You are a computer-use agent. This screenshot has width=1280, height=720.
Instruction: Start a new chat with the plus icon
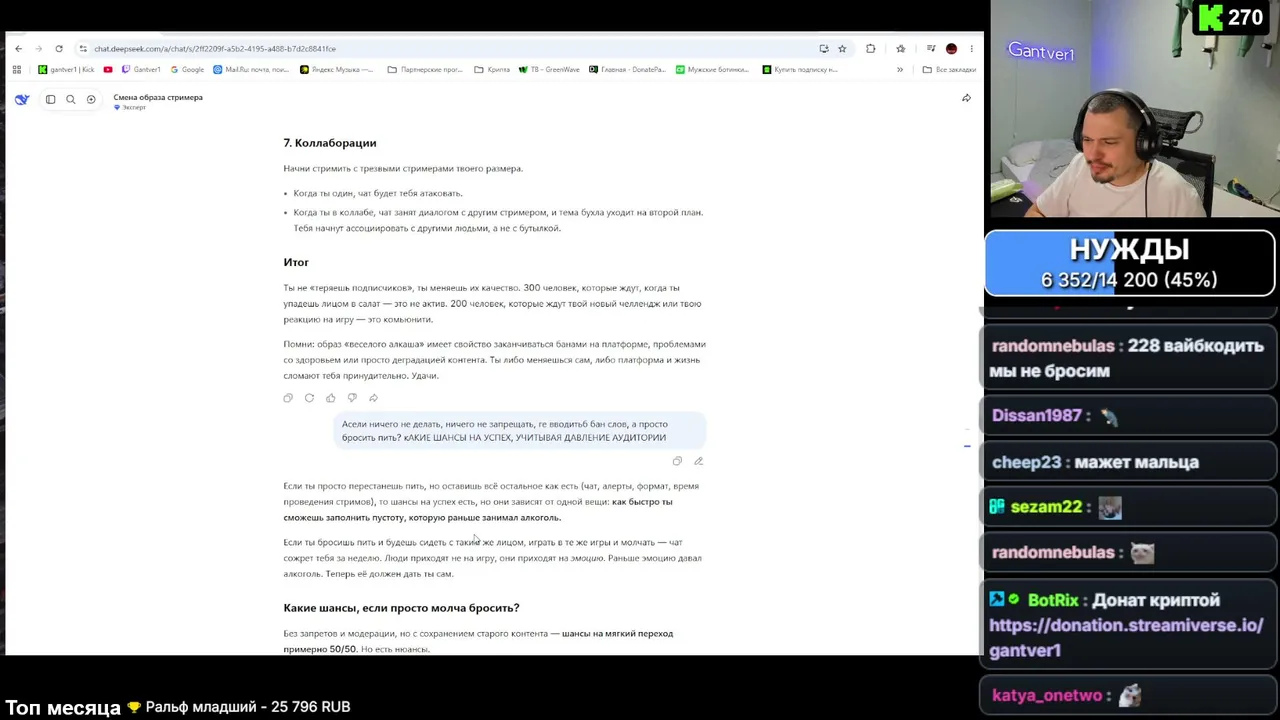pos(91,99)
